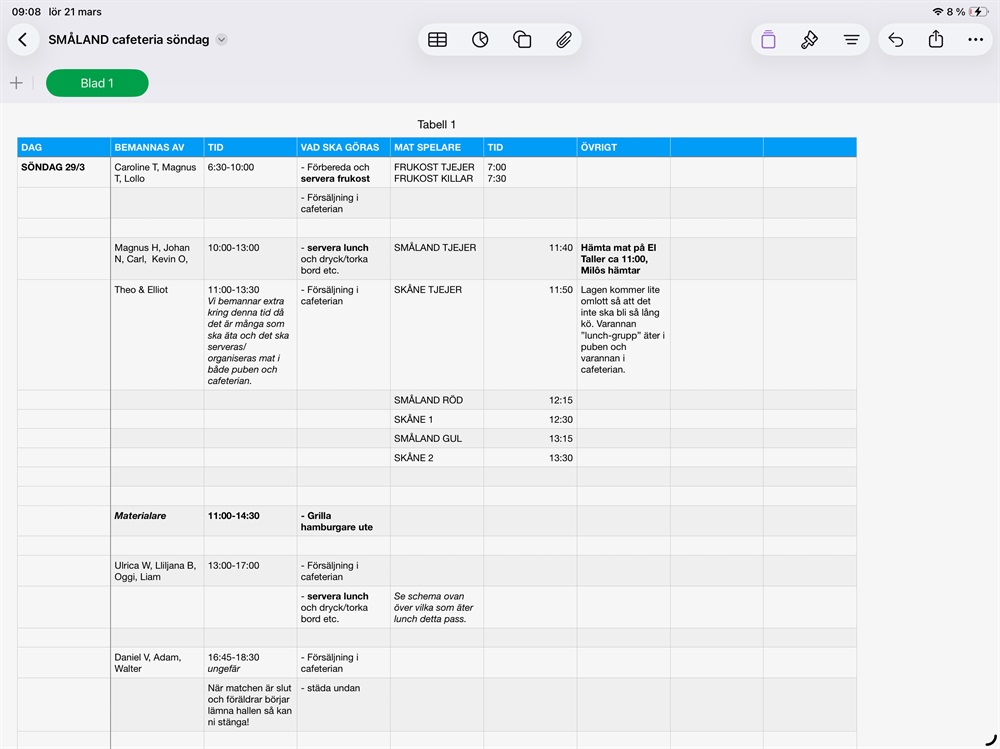Open the insert table menu
Screen dimensions: 1000x749
point(437,40)
